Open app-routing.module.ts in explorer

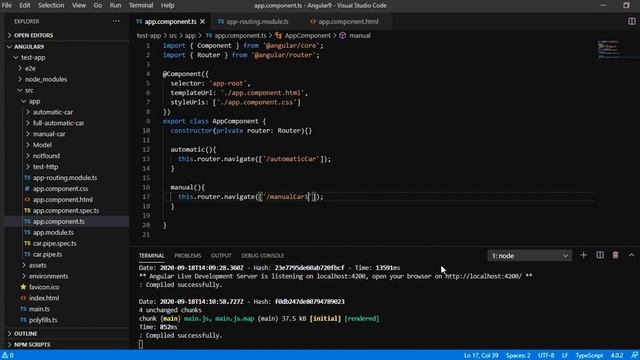pyautogui.click(x=65, y=178)
